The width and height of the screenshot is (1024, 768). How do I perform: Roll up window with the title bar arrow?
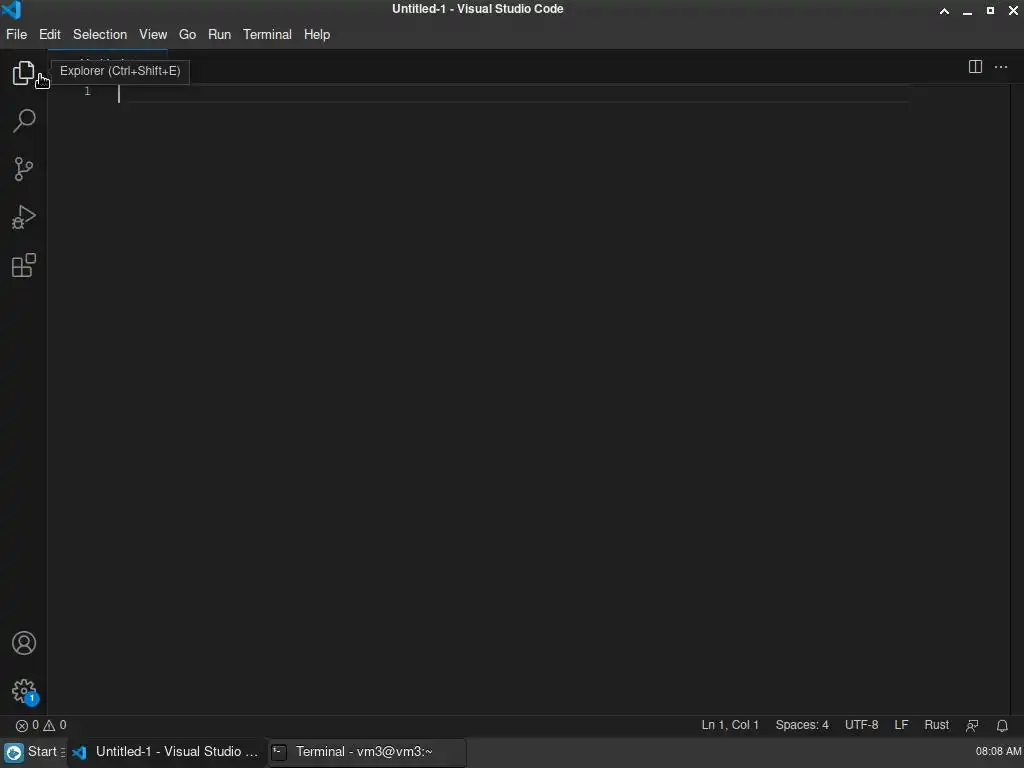944,10
